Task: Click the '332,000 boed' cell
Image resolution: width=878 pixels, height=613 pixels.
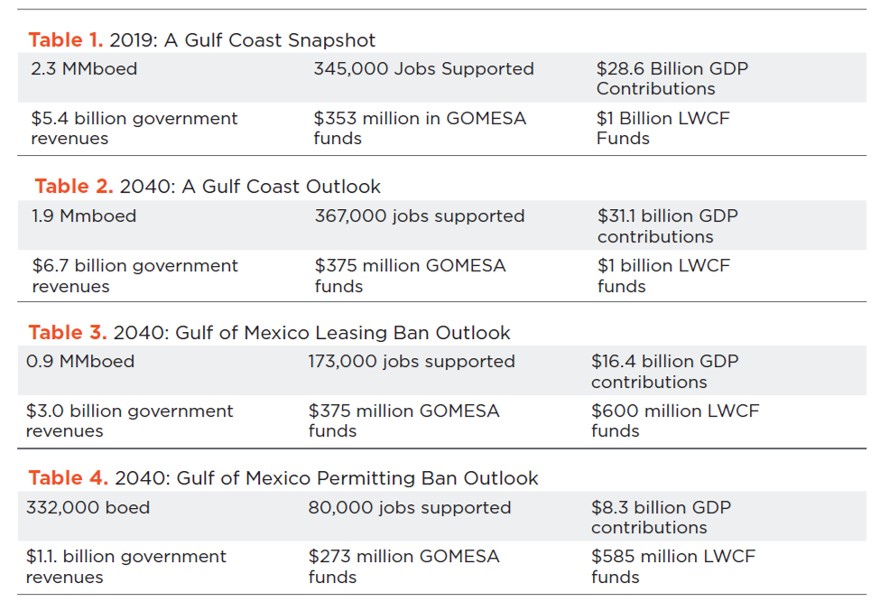Action: [88, 508]
